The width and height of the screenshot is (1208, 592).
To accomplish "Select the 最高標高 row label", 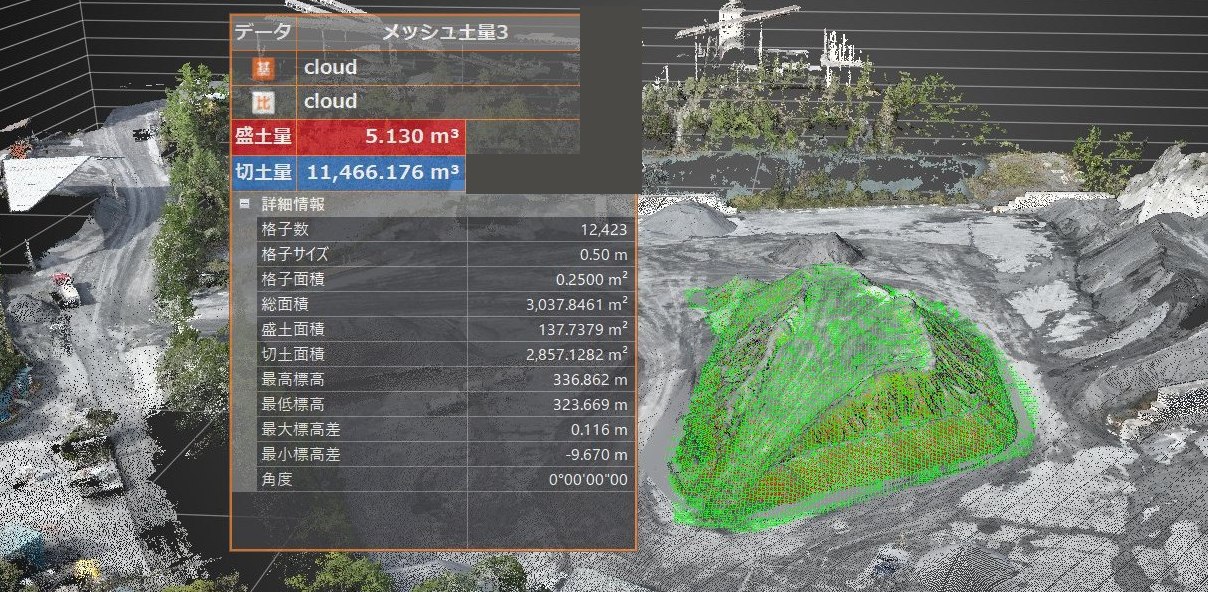I will pyautogui.click(x=292, y=380).
